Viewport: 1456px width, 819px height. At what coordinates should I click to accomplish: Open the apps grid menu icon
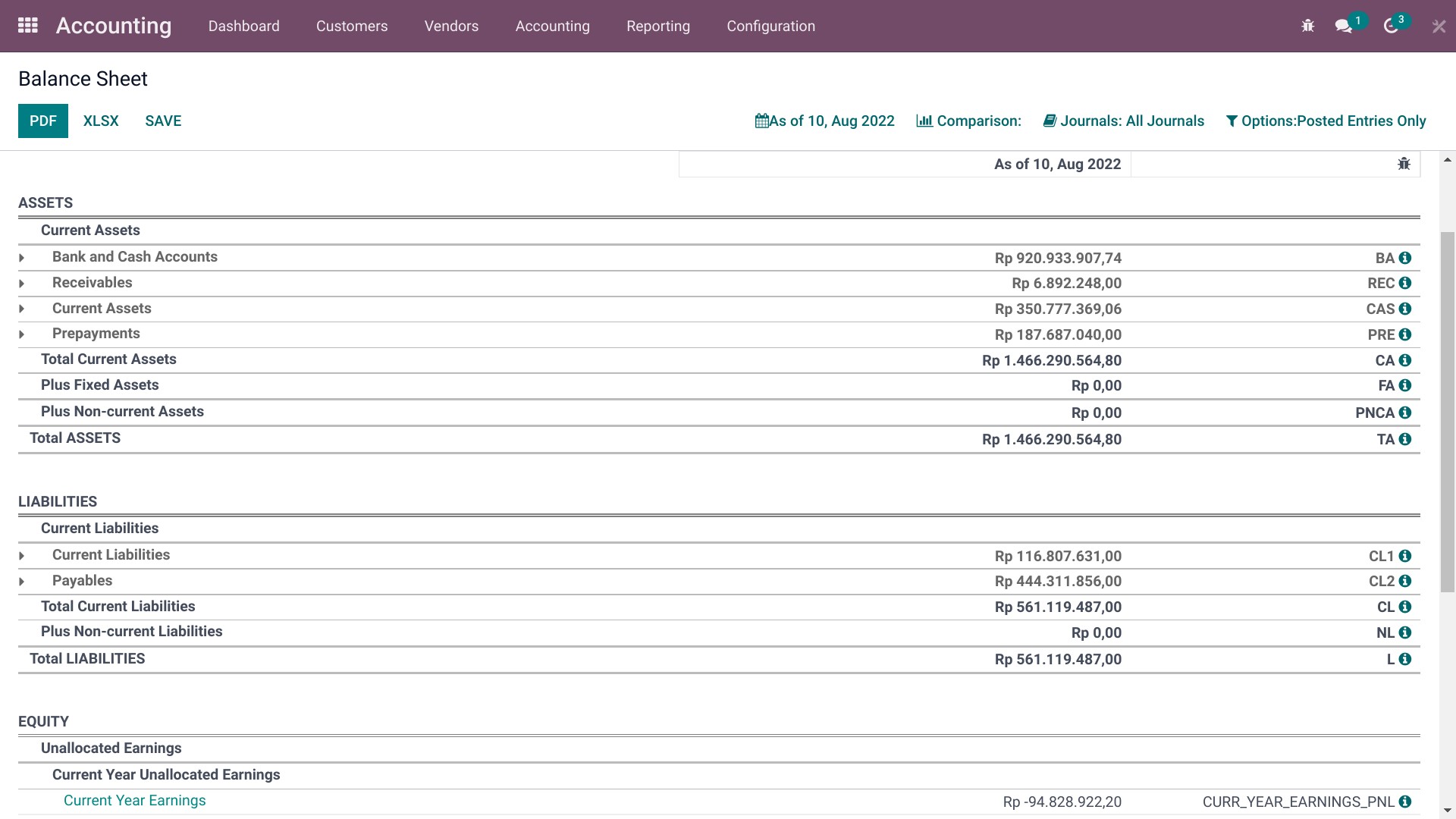28,26
